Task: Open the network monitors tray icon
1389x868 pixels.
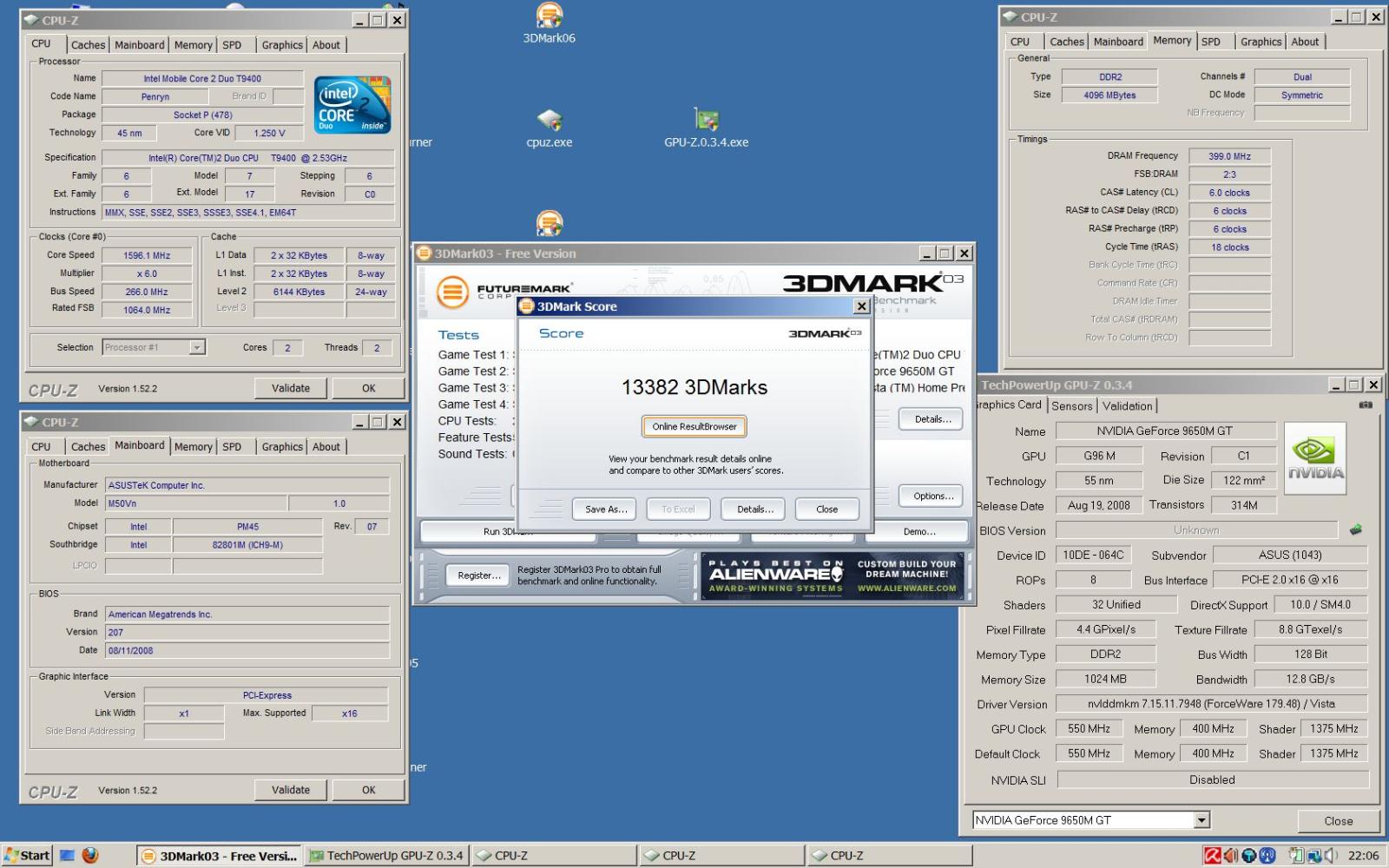Action: click(x=1314, y=856)
